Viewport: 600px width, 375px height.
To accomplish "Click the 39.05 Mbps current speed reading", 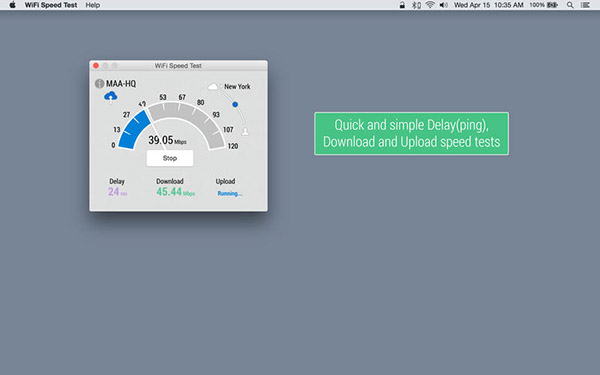I will [167, 140].
